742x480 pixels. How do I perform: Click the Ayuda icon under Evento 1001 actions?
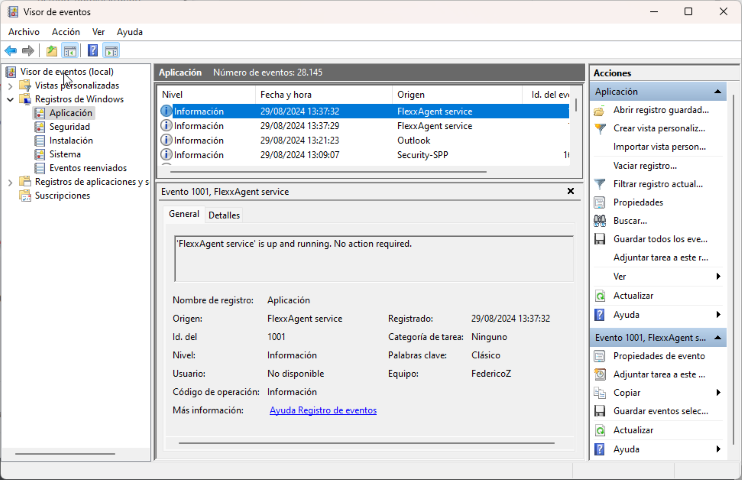pos(600,449)
